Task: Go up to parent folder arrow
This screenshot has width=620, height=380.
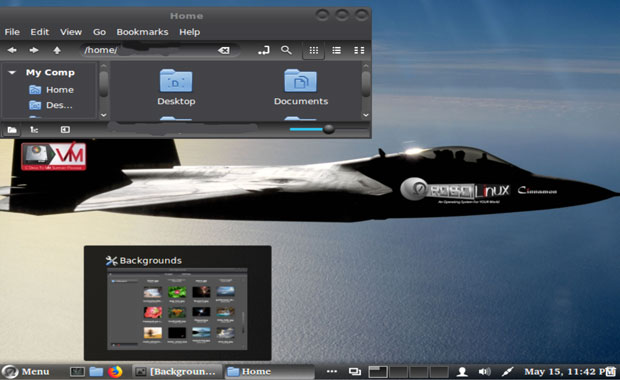Action: [57, 50]
